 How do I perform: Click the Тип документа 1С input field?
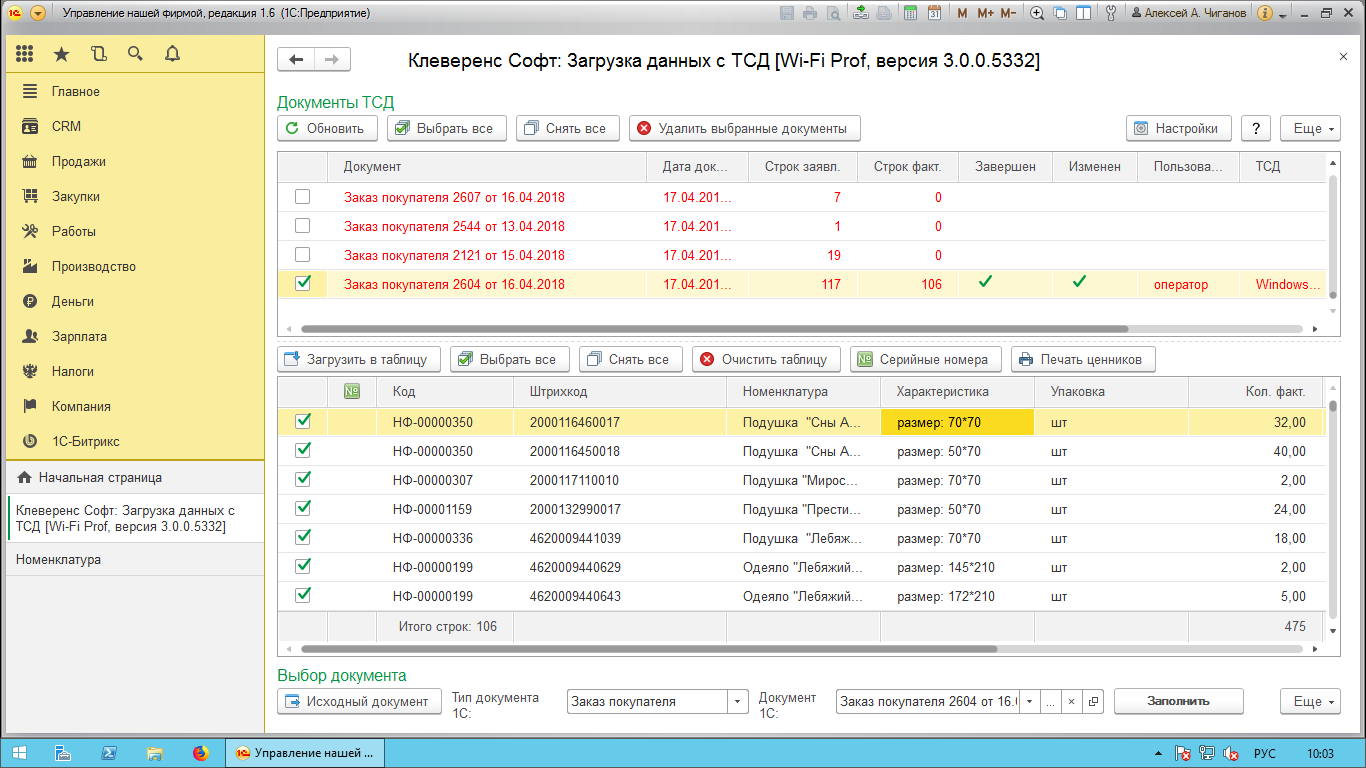647,701
